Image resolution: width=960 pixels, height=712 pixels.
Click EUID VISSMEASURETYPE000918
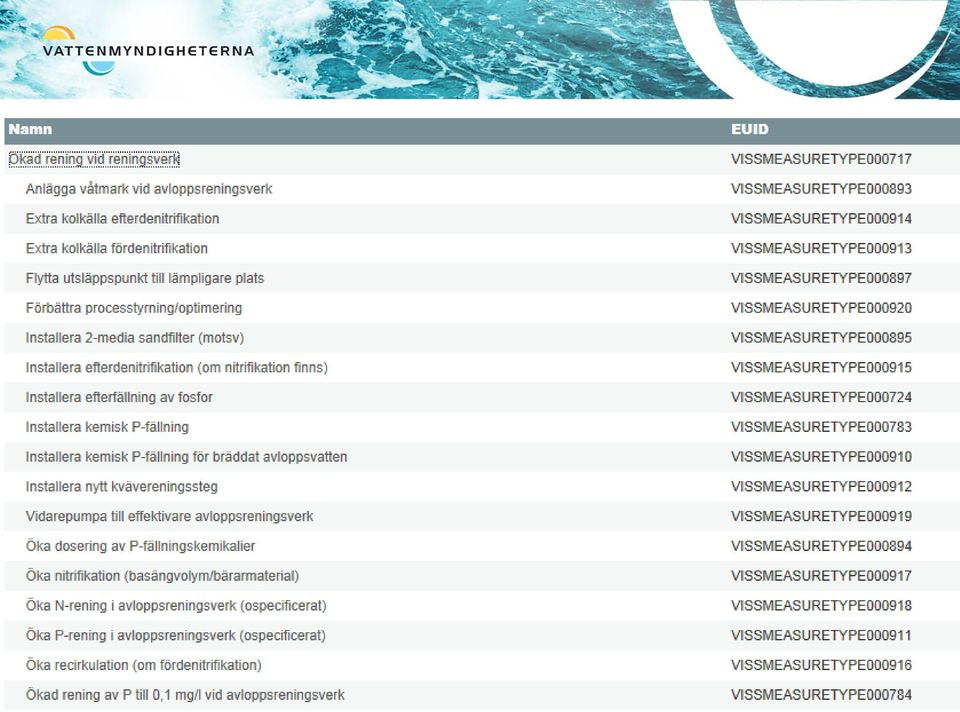pos(821,606)
